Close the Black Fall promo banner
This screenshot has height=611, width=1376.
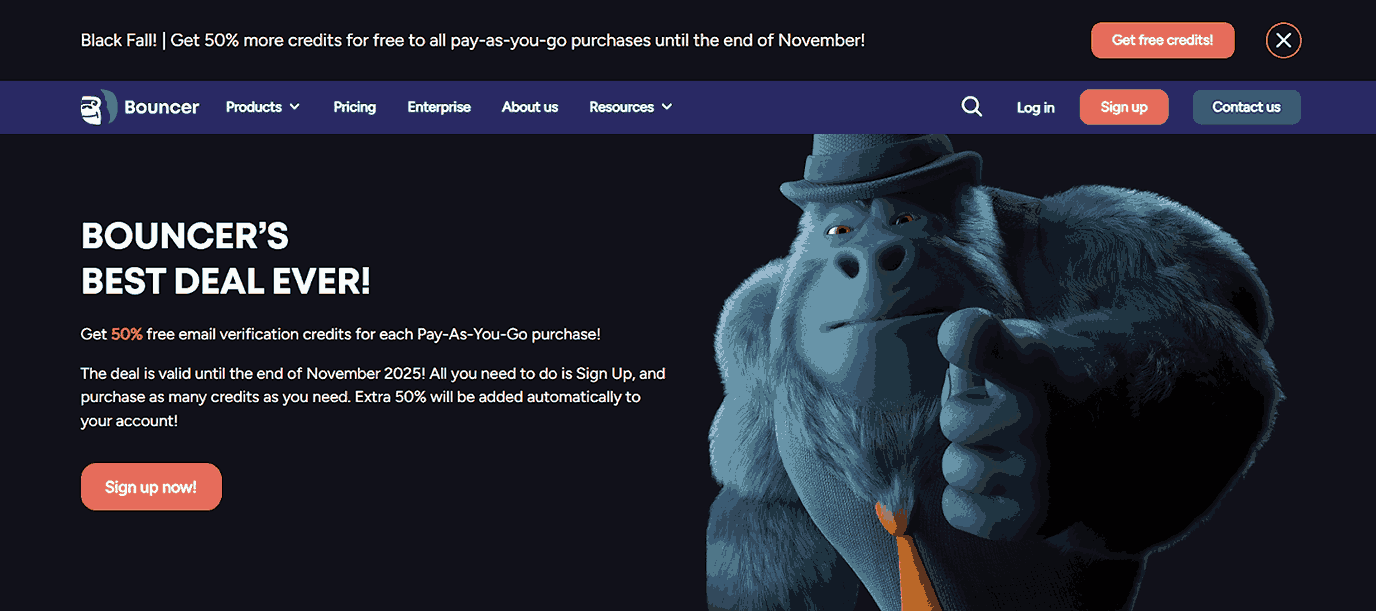click(x=1283, y=40)
